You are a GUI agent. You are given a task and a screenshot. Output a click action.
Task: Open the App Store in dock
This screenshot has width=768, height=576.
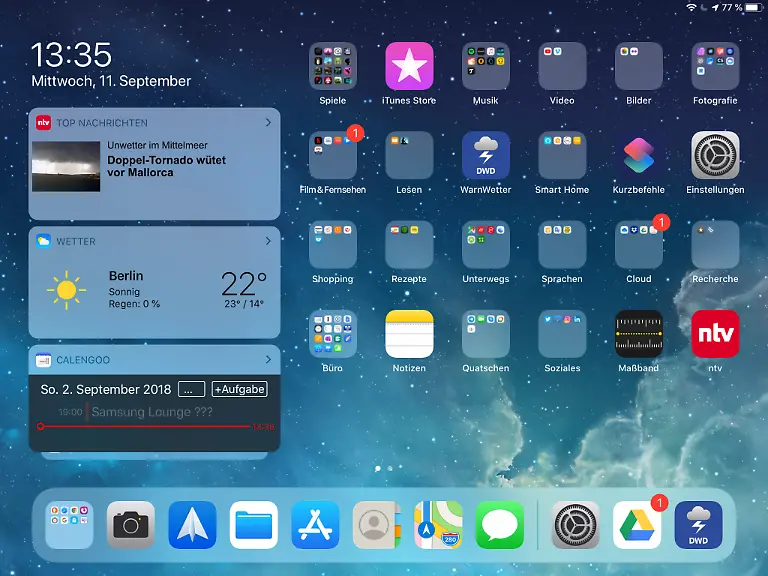click(315, 525)
